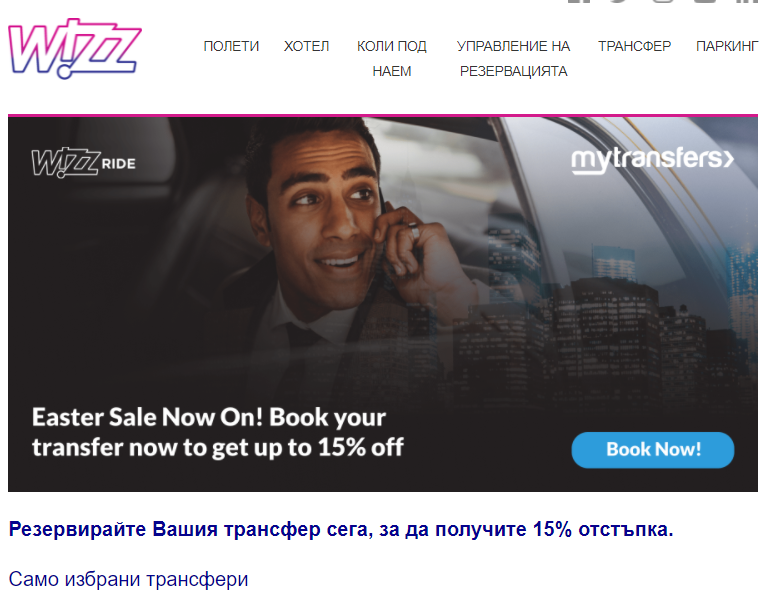The image size is (766, 597).
Task: Click the bold 15% отстъпка heading
Action: tap(341, 530)
